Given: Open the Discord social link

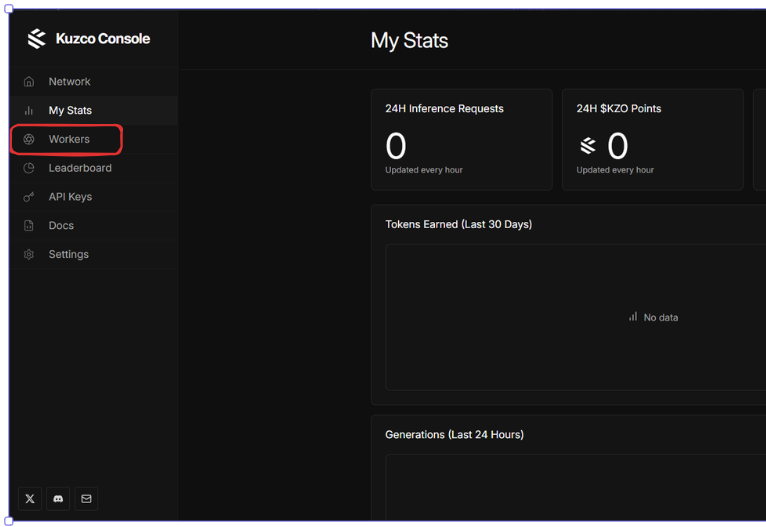Looking at the screenshot, I should pyautogui.click(x=58, y=498).
